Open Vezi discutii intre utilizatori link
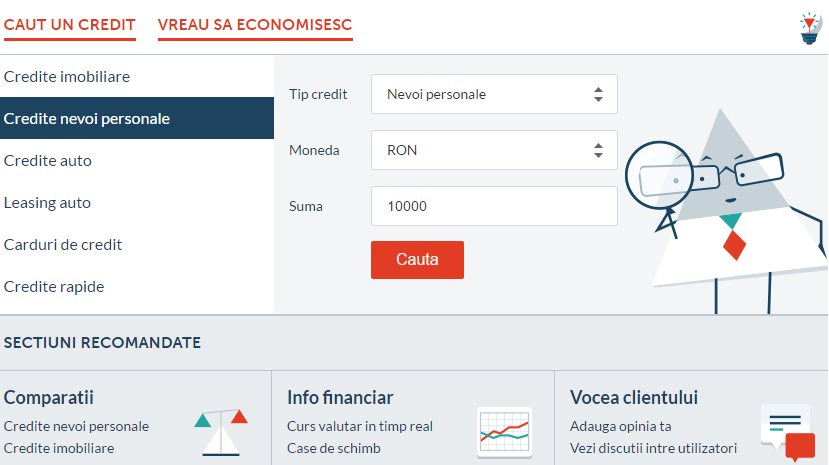This screenshot has height=465, width=829. (653, 448)
